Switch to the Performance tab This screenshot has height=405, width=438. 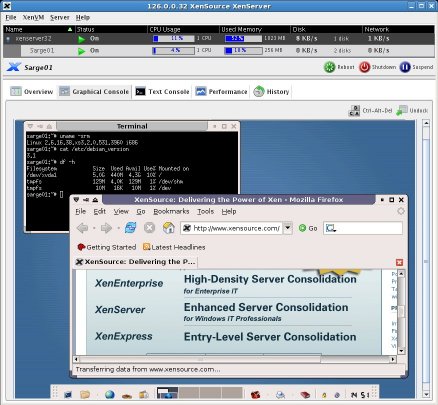(221, 91)
